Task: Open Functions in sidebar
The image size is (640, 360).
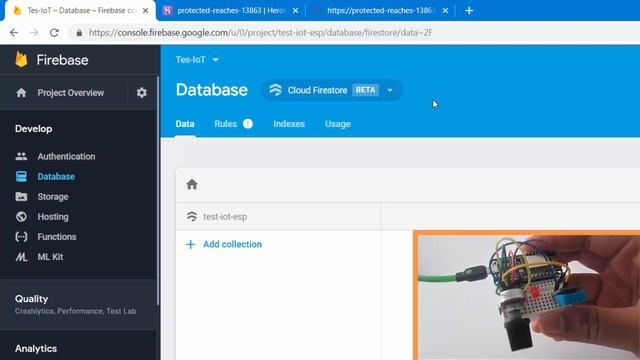Action: pos(57,237)
